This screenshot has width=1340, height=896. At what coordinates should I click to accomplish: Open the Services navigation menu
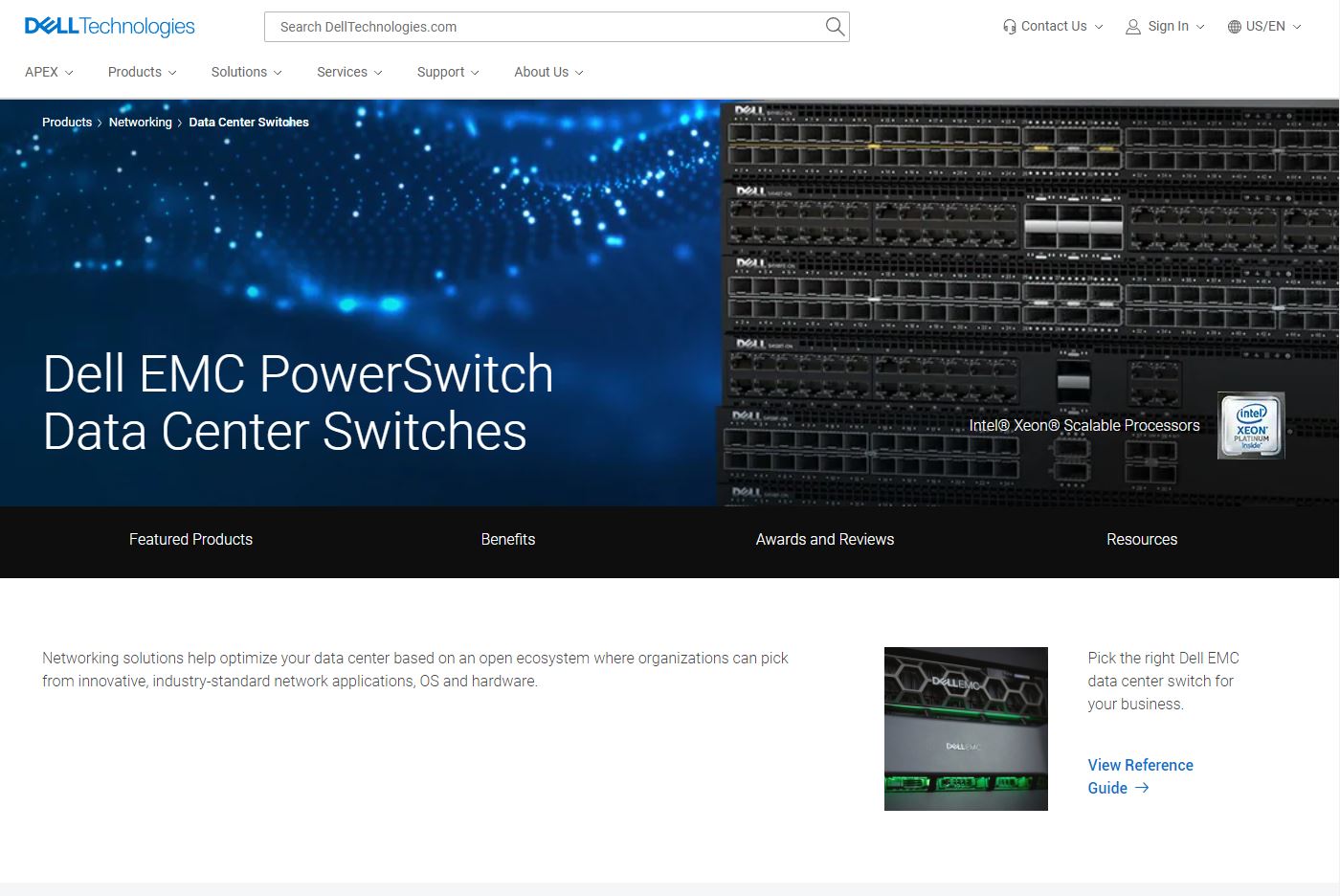coord(349,72)
